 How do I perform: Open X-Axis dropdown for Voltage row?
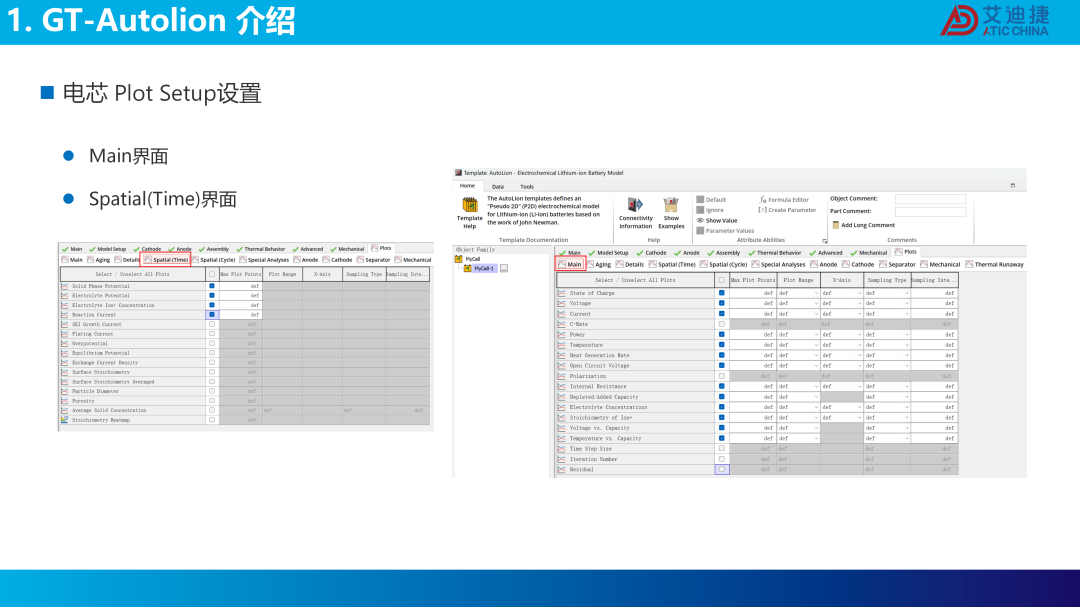tap(860, 303)
